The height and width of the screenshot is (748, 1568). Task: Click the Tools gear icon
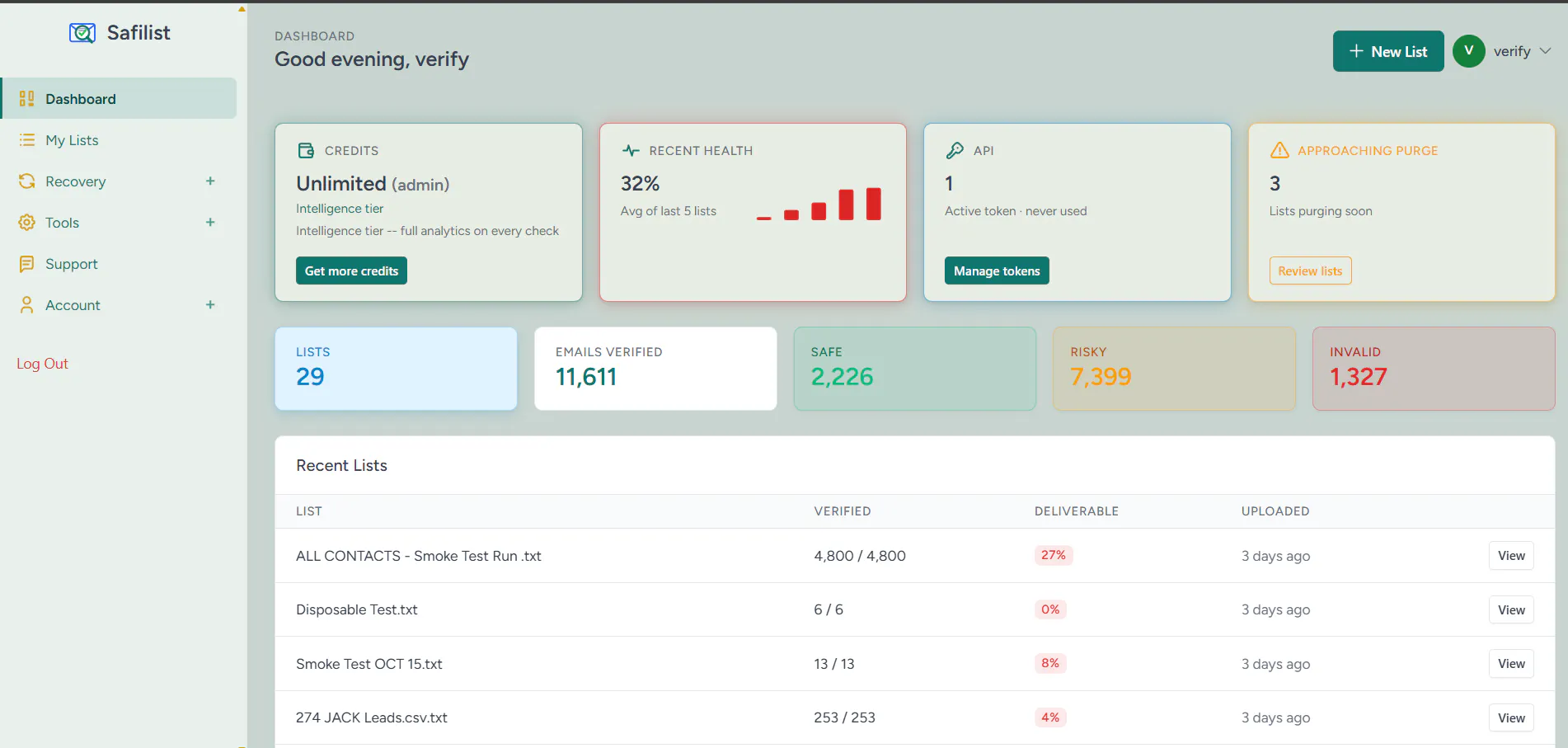(x=27, y=223)
